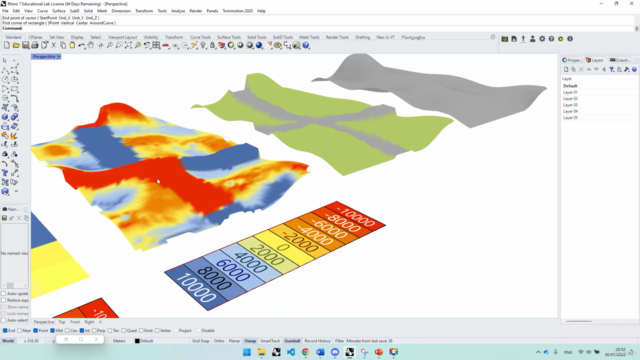Save the model with the Save icon
This screenshot has height=360, width=640.
(25, 45)
